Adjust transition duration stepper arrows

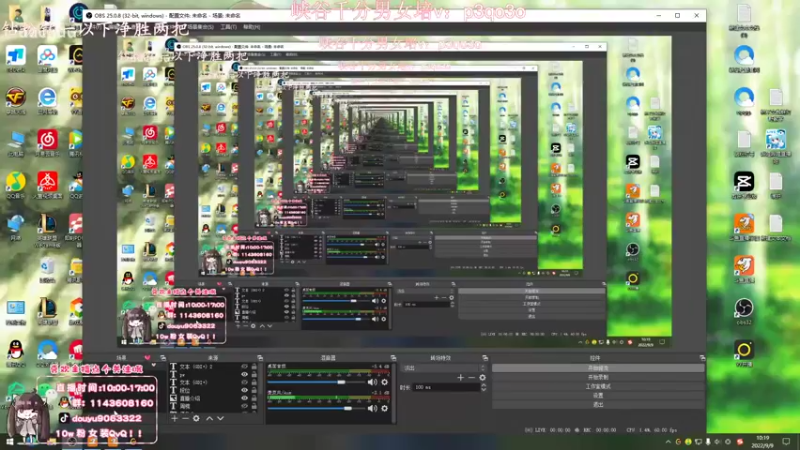pos(484,387)
